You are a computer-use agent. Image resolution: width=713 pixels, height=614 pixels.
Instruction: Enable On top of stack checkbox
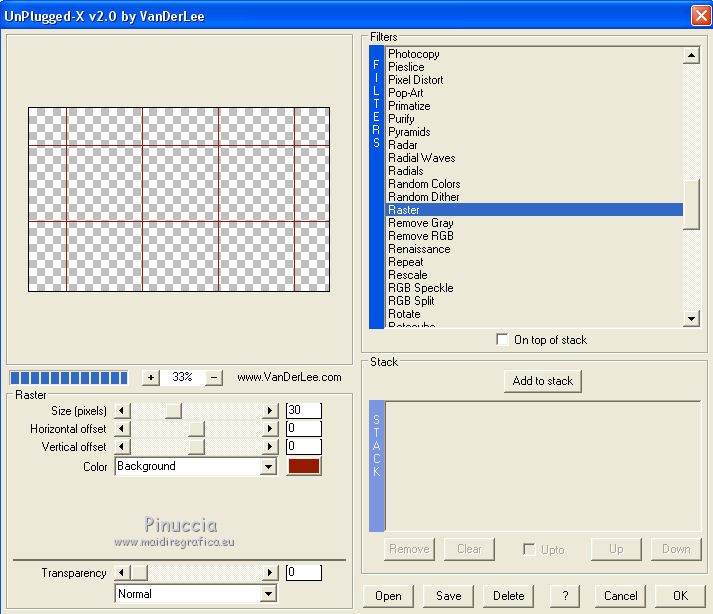pos(502,340)
